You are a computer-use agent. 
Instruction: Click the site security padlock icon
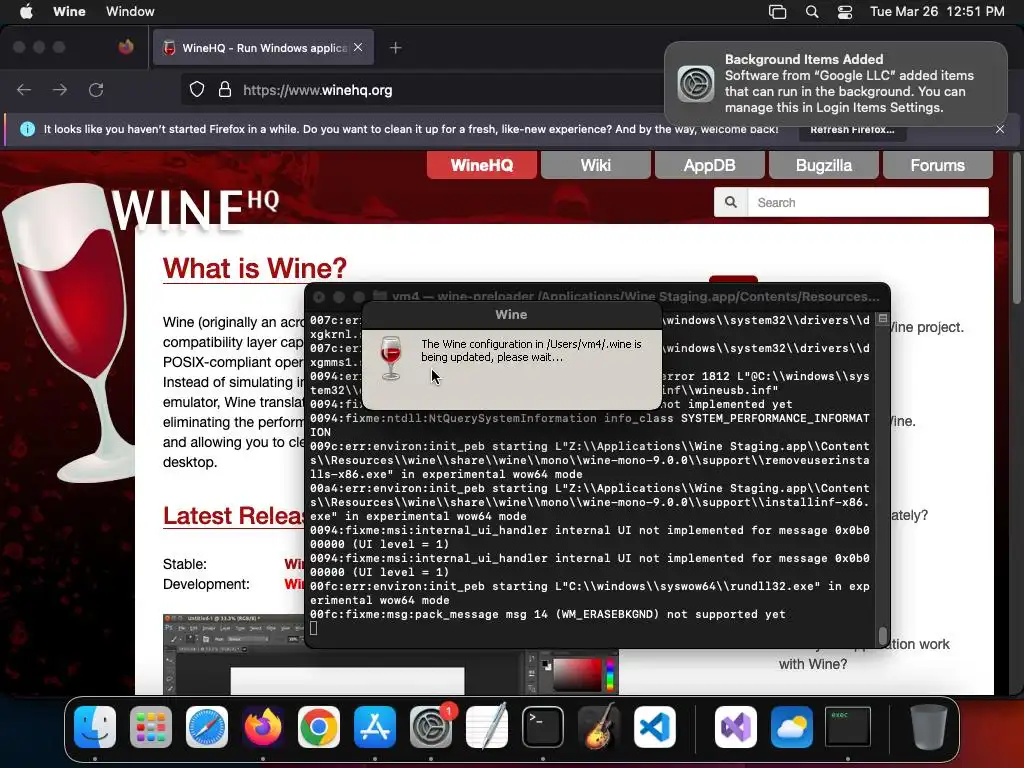(x=225, y=90)
